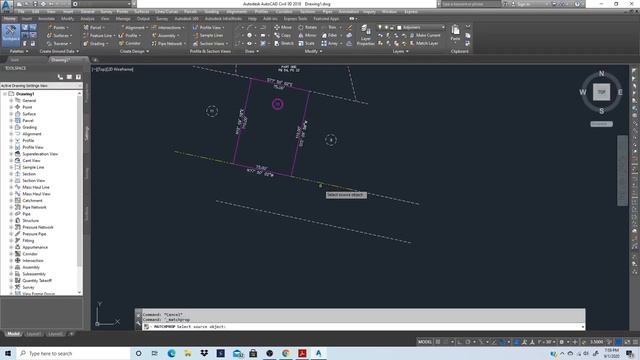Click the Paste clipboard button
The image size is (640, 360).
click(456, 33)
